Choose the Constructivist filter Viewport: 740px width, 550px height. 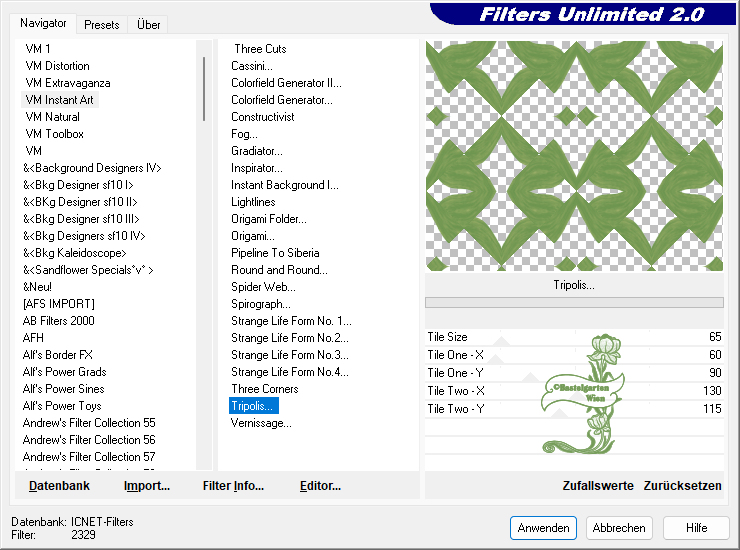point(262,117)
